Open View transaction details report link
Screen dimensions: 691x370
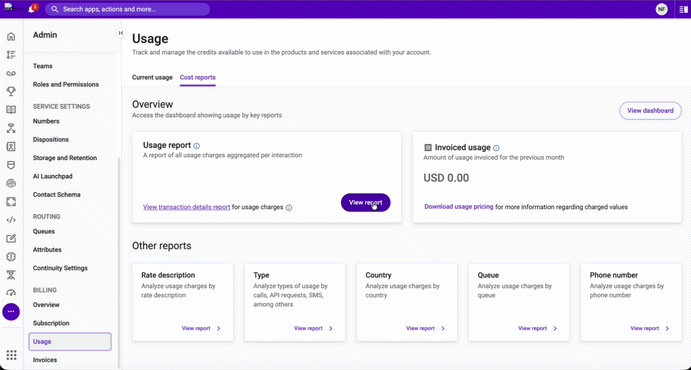click(186, 207)
